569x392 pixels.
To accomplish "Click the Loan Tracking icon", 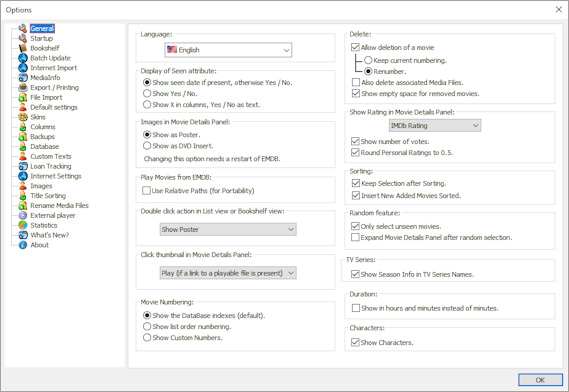I will pos(23,166).
